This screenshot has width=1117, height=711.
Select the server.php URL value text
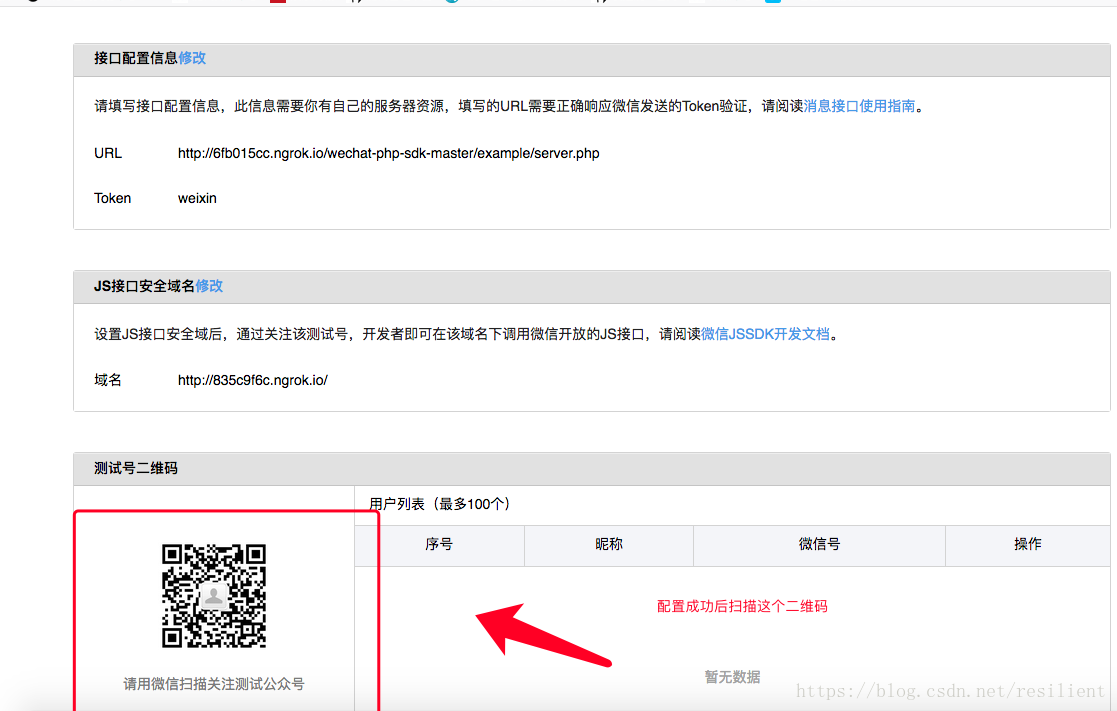point(388,153)
